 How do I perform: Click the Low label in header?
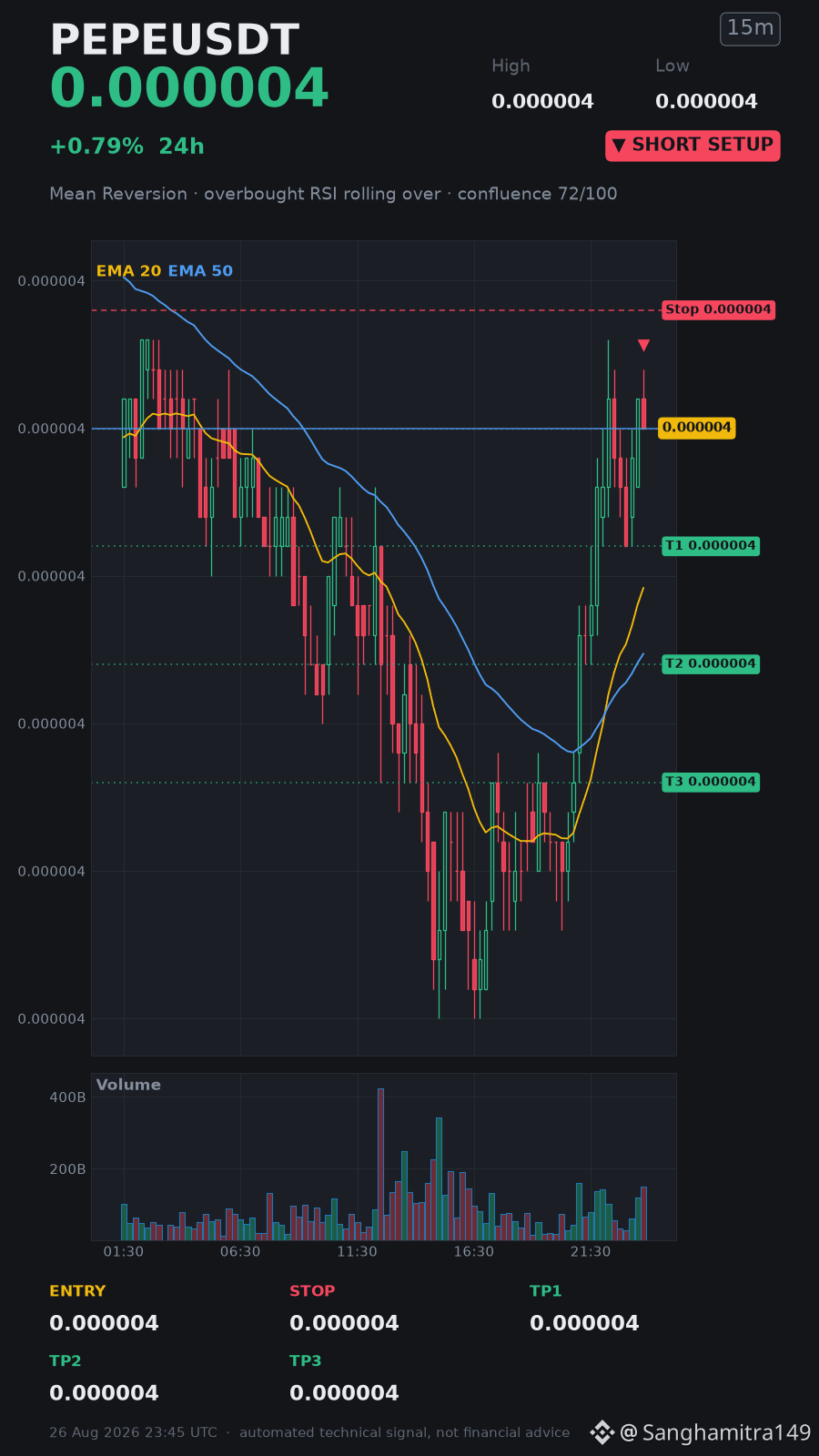[x=672, y=66]
